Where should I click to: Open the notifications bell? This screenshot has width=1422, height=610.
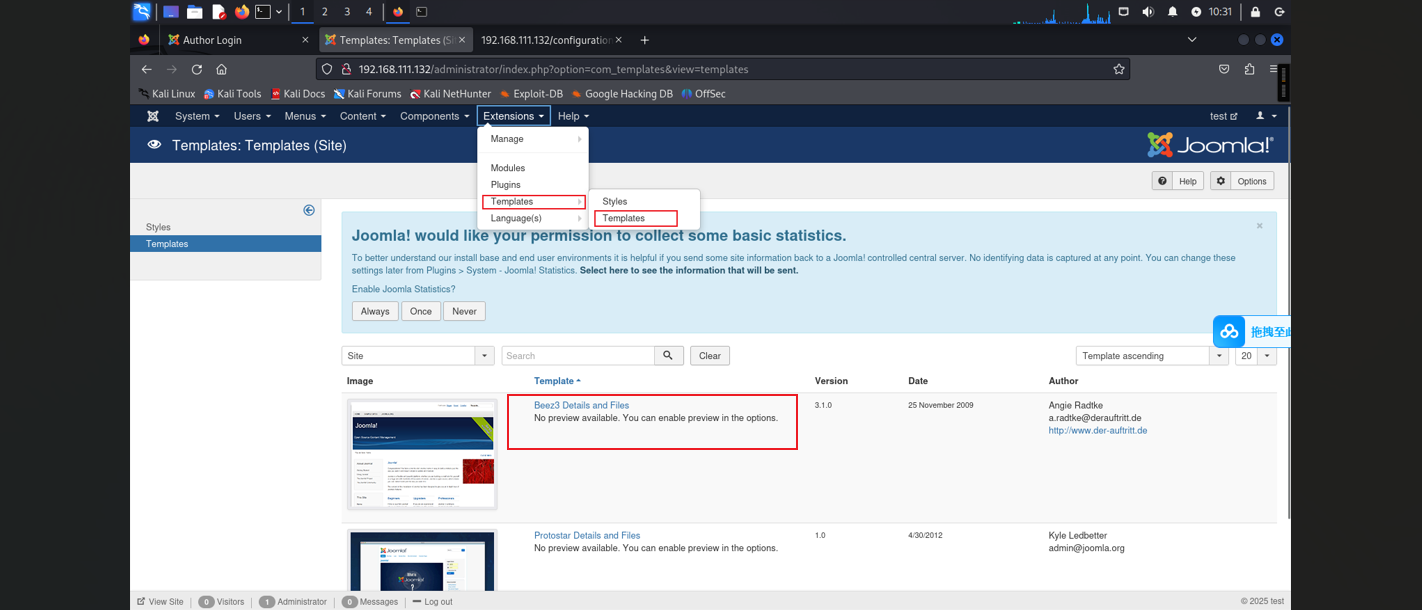(1172, 12)
